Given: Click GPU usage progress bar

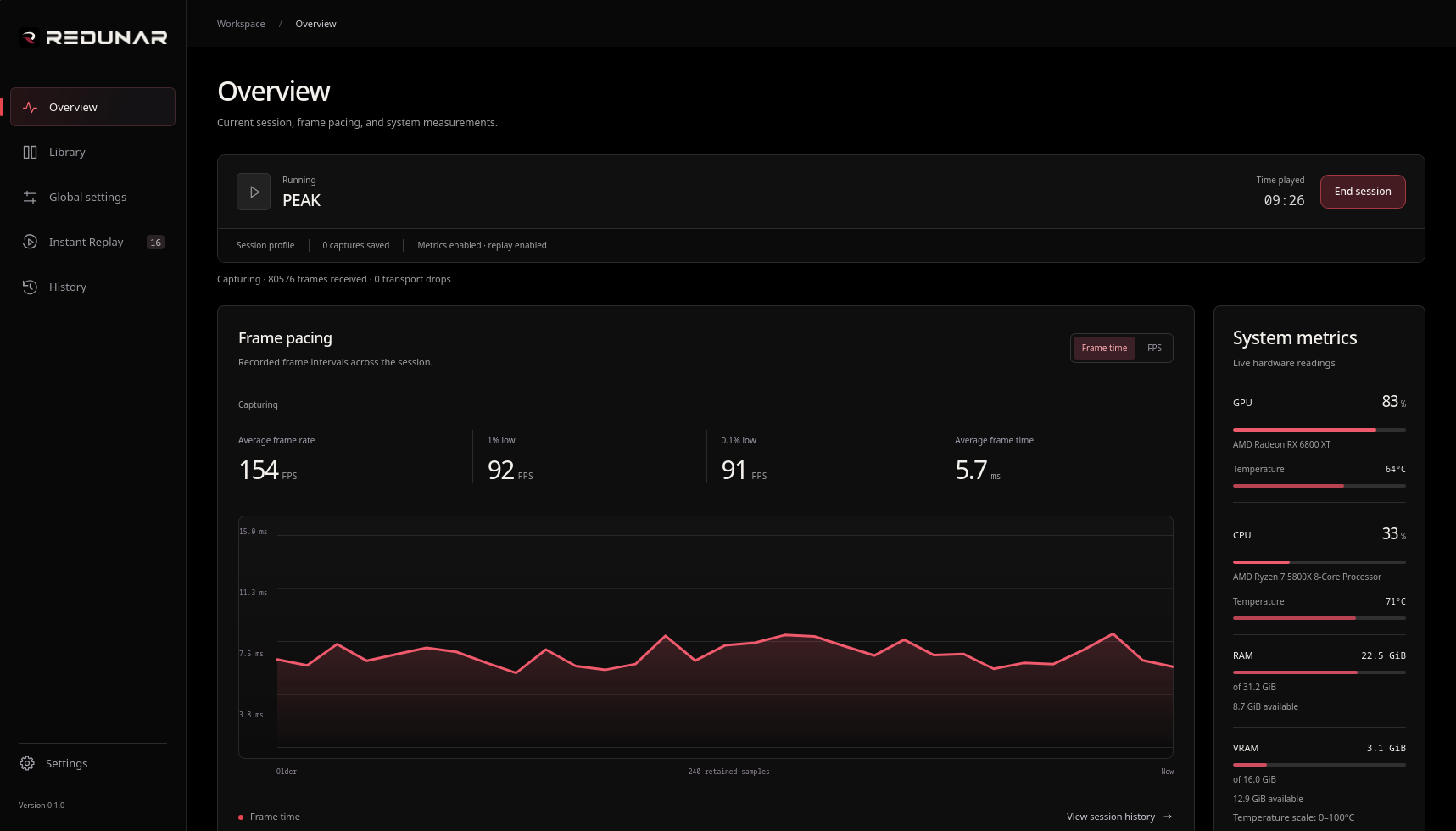Looking at the screenshot, I should point(1319,430).
